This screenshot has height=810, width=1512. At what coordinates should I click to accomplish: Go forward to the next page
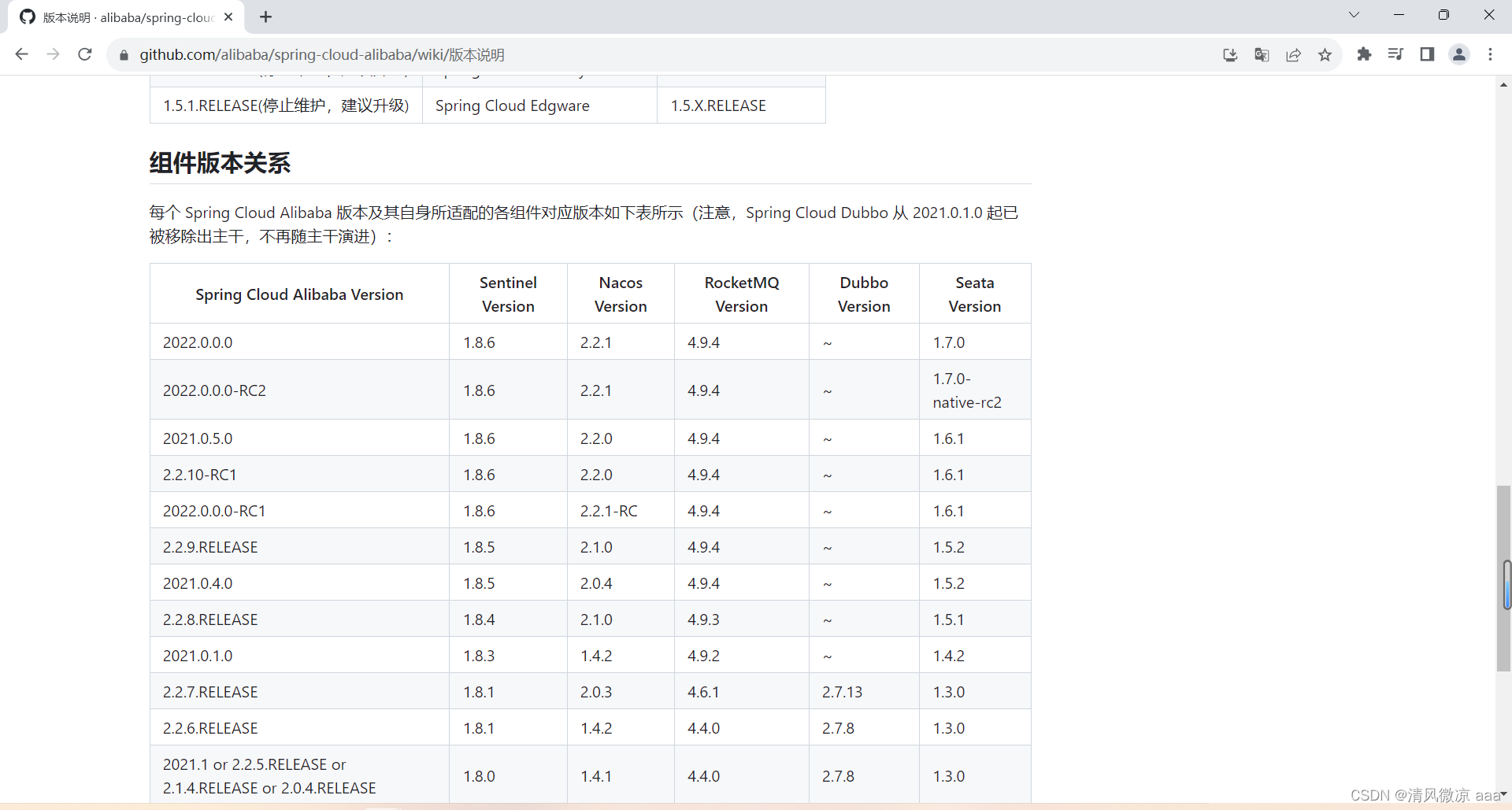click(54, 54)
